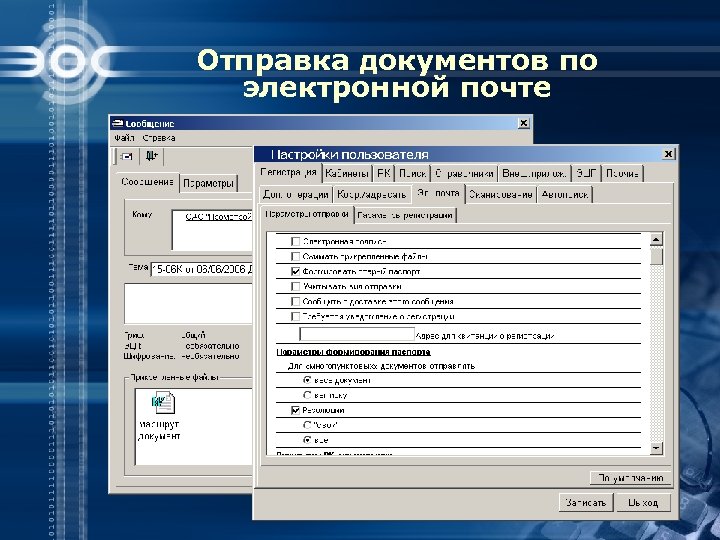
Task: Toggle Сообщать о доставке этого сообщения
Action: pos(296,302)
